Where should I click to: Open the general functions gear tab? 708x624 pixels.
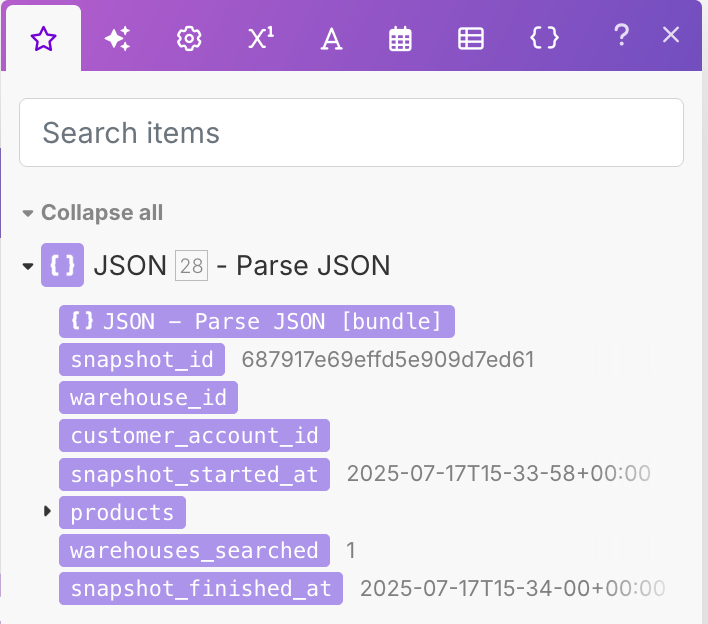click(x=188, y=39)
